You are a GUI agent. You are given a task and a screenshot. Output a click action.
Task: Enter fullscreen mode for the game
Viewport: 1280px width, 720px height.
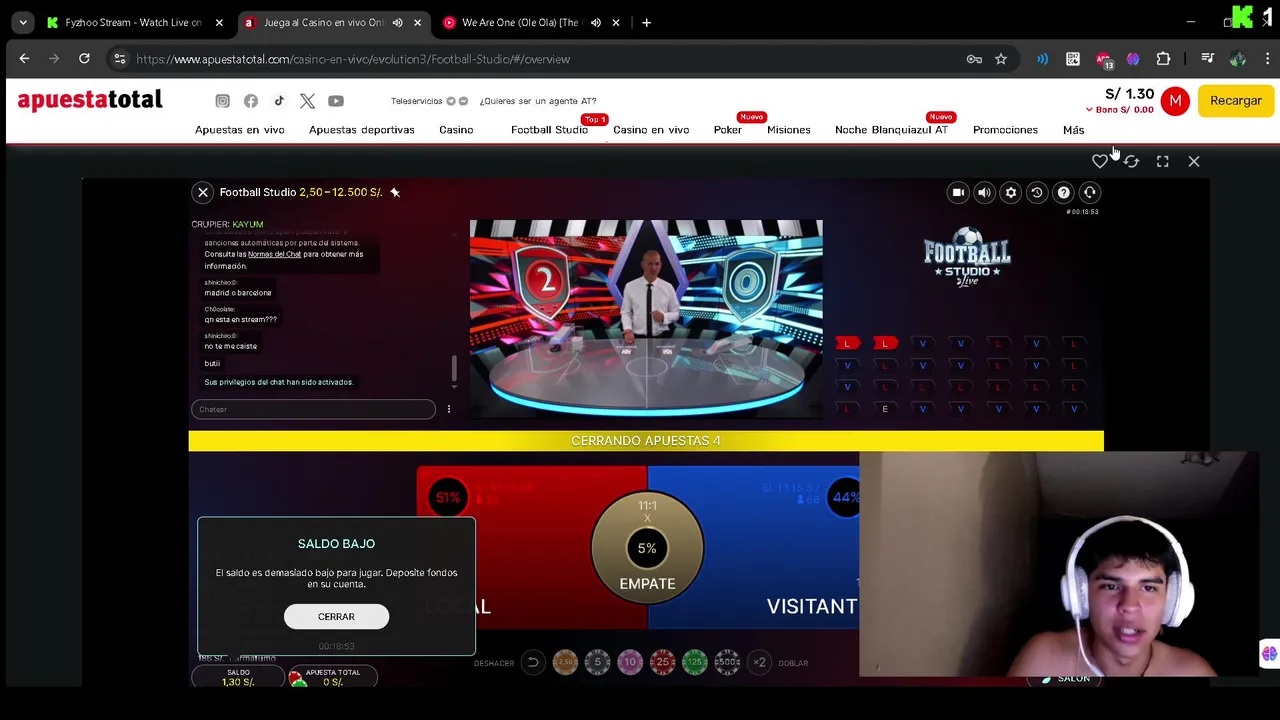click(x=1162, y=161)
